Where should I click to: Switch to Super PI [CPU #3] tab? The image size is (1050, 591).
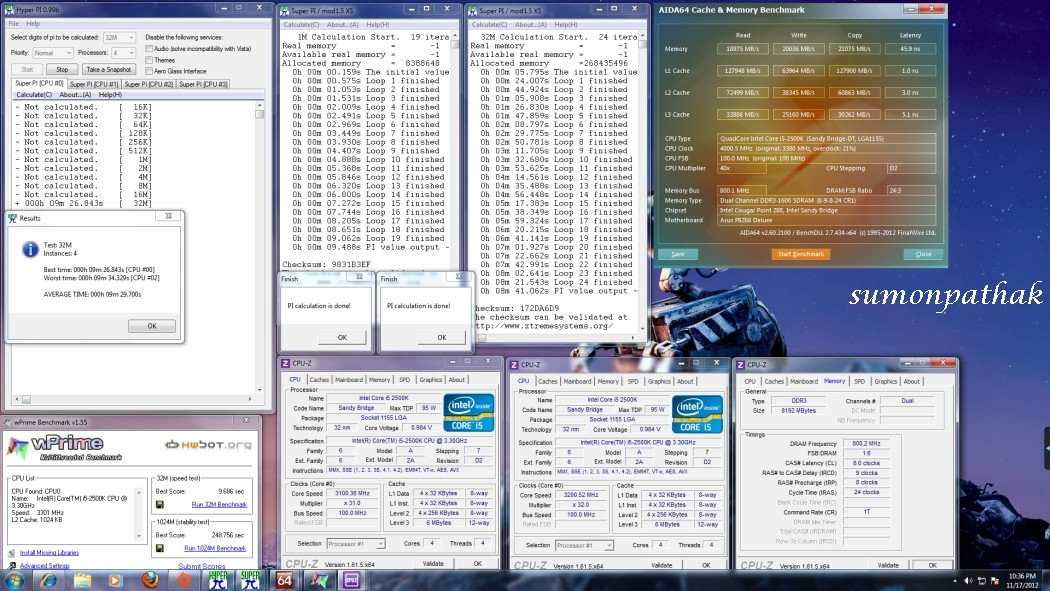point(204,84)
